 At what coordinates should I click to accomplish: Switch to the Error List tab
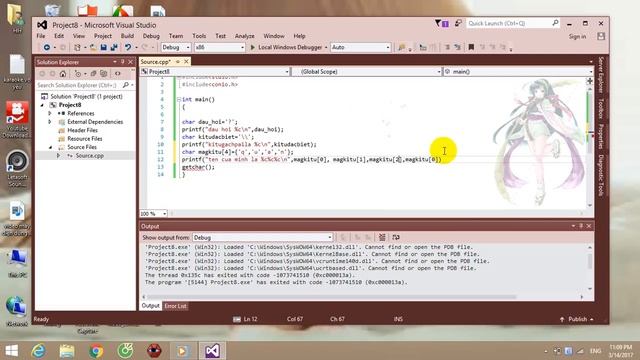176,306
